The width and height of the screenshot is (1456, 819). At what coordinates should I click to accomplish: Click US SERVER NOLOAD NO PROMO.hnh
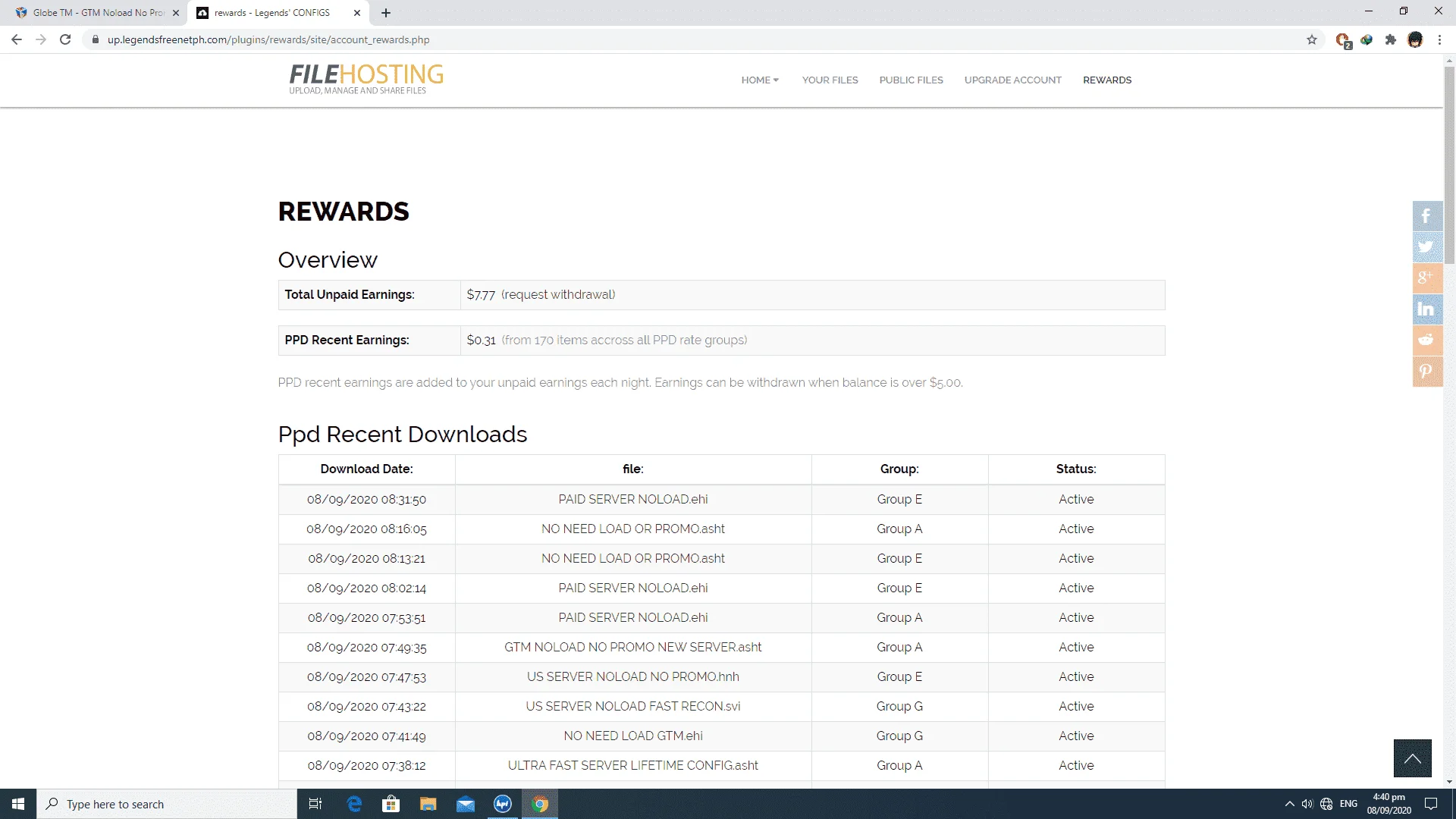tap(633, 676)
